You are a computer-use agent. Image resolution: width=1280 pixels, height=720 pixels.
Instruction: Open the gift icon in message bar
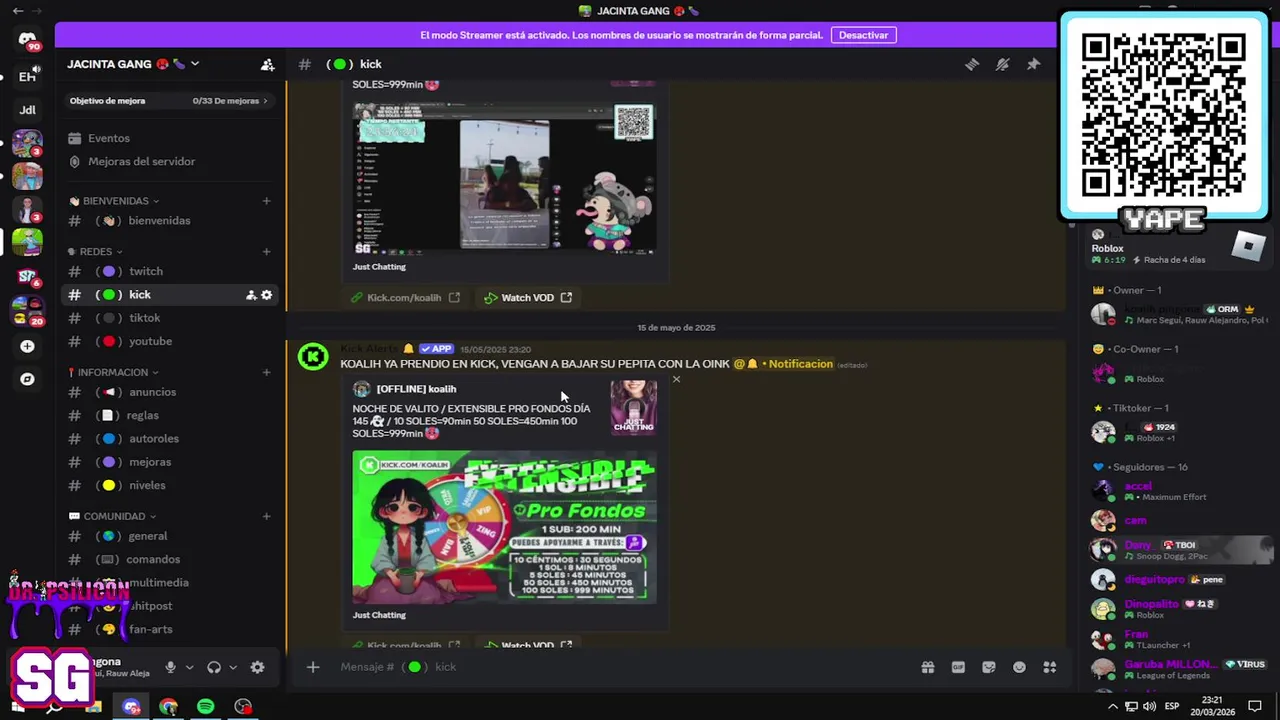click(927, 667)
